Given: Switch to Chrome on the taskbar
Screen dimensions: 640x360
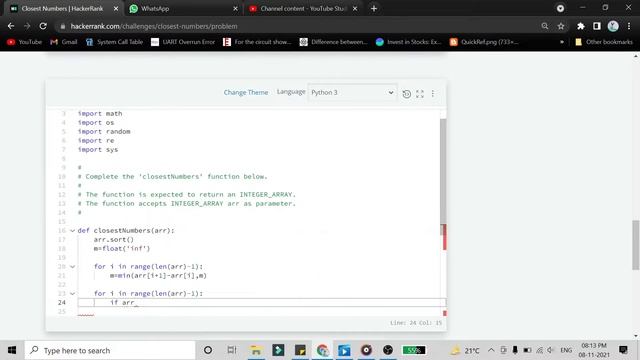Looking at the screenshot, I should pos(322,350).
